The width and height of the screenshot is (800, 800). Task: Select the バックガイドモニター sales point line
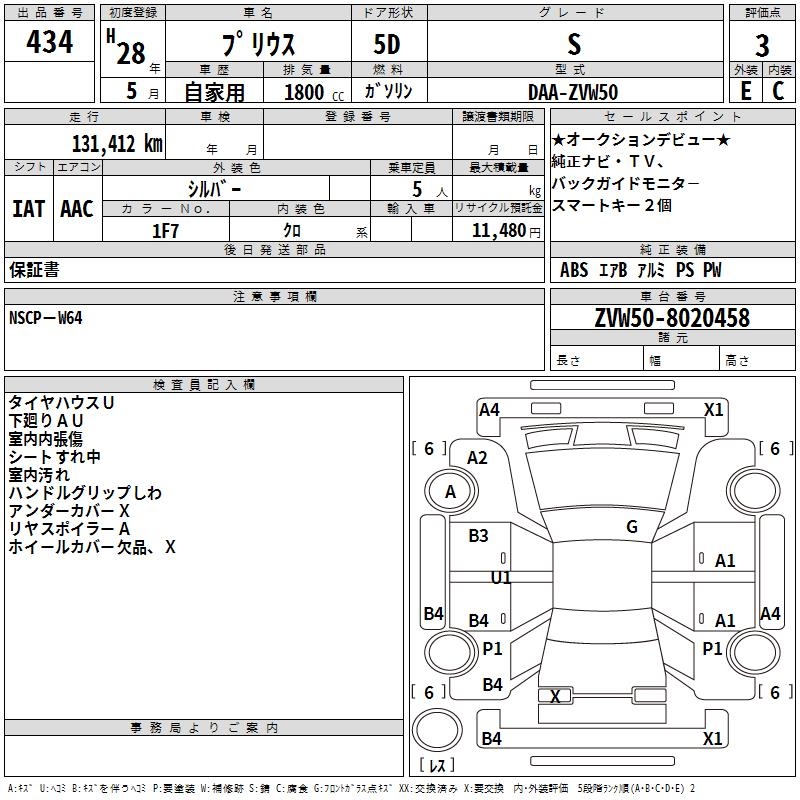pyautogui.click(x=626, y=183)
